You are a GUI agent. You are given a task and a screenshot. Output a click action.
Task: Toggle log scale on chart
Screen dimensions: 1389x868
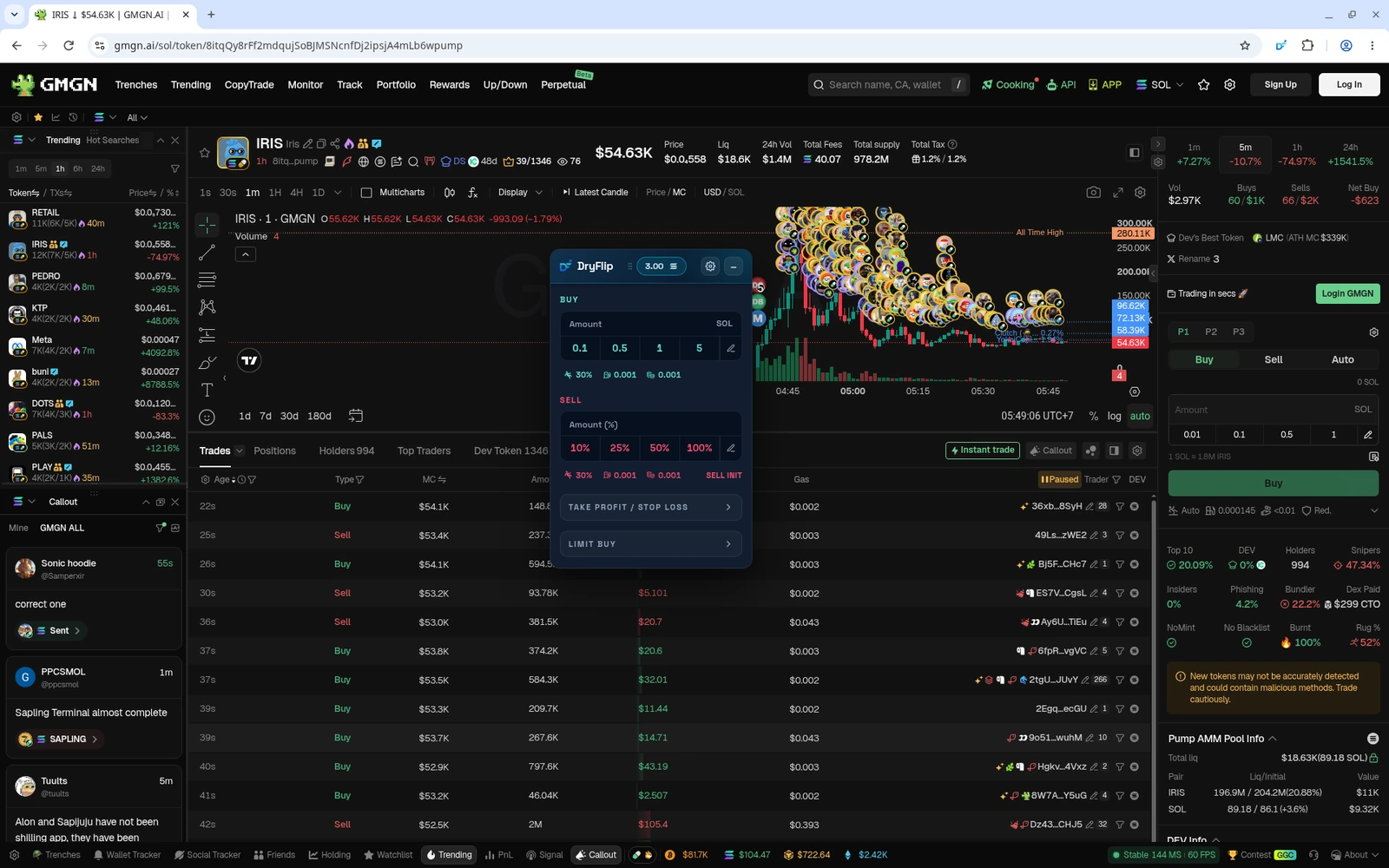[1114, 416]
